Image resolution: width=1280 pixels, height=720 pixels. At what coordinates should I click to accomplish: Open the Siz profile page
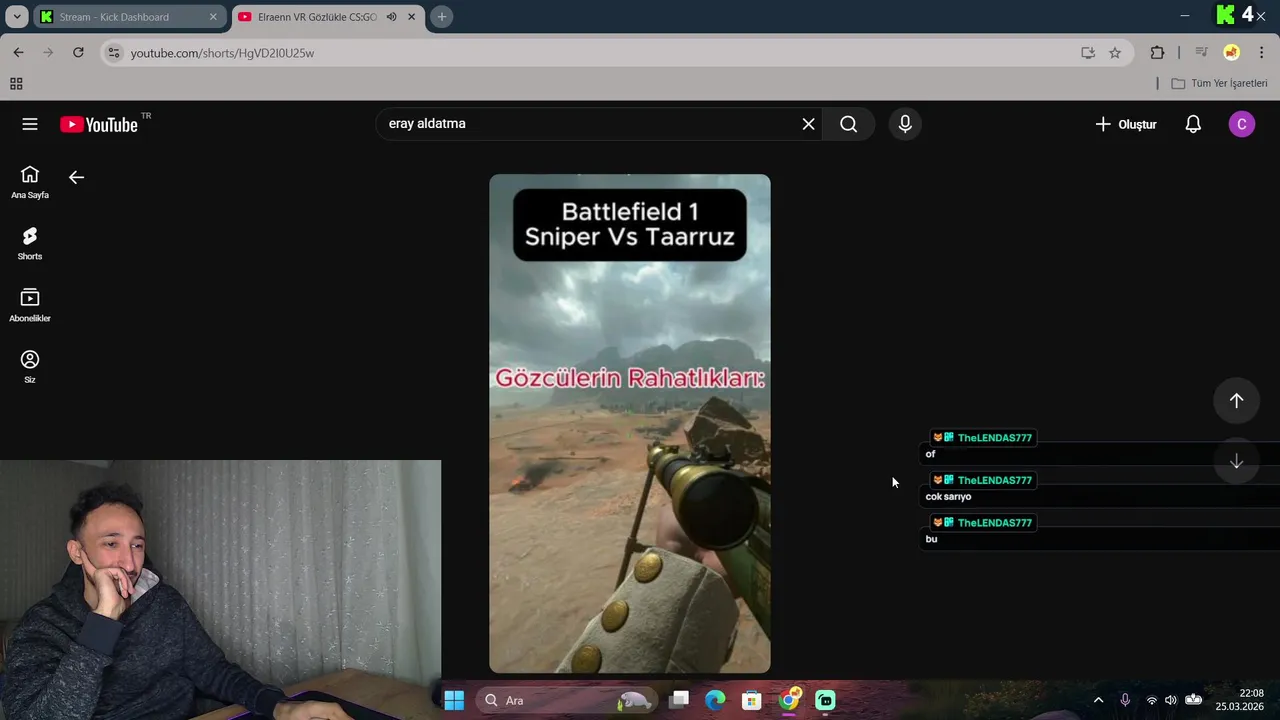coord(30,366)
